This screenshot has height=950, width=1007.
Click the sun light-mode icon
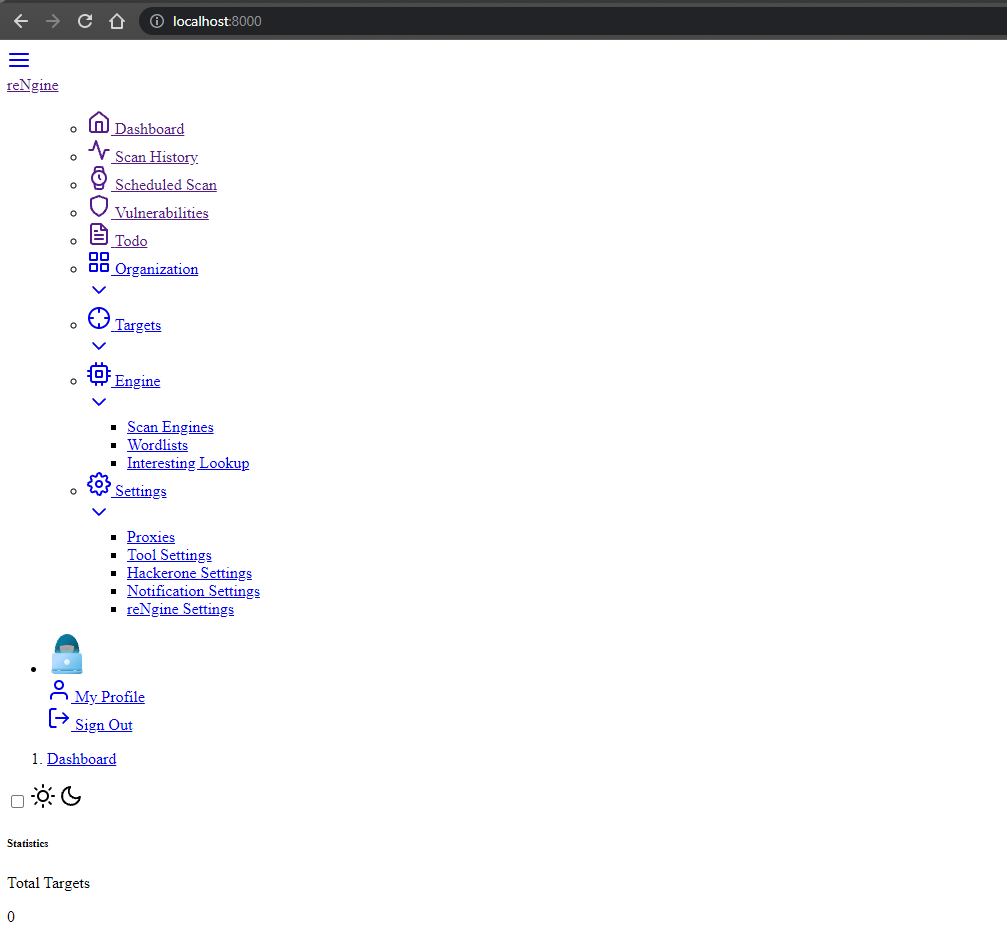pyautogui.click(x=43, y=796)
